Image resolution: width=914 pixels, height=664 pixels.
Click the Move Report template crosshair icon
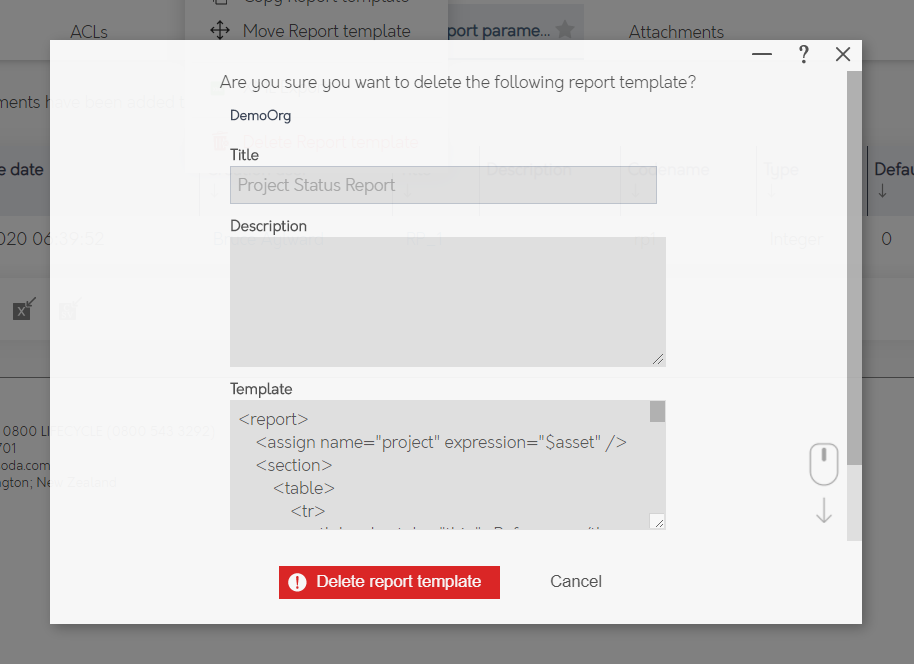tap(220, 31)
